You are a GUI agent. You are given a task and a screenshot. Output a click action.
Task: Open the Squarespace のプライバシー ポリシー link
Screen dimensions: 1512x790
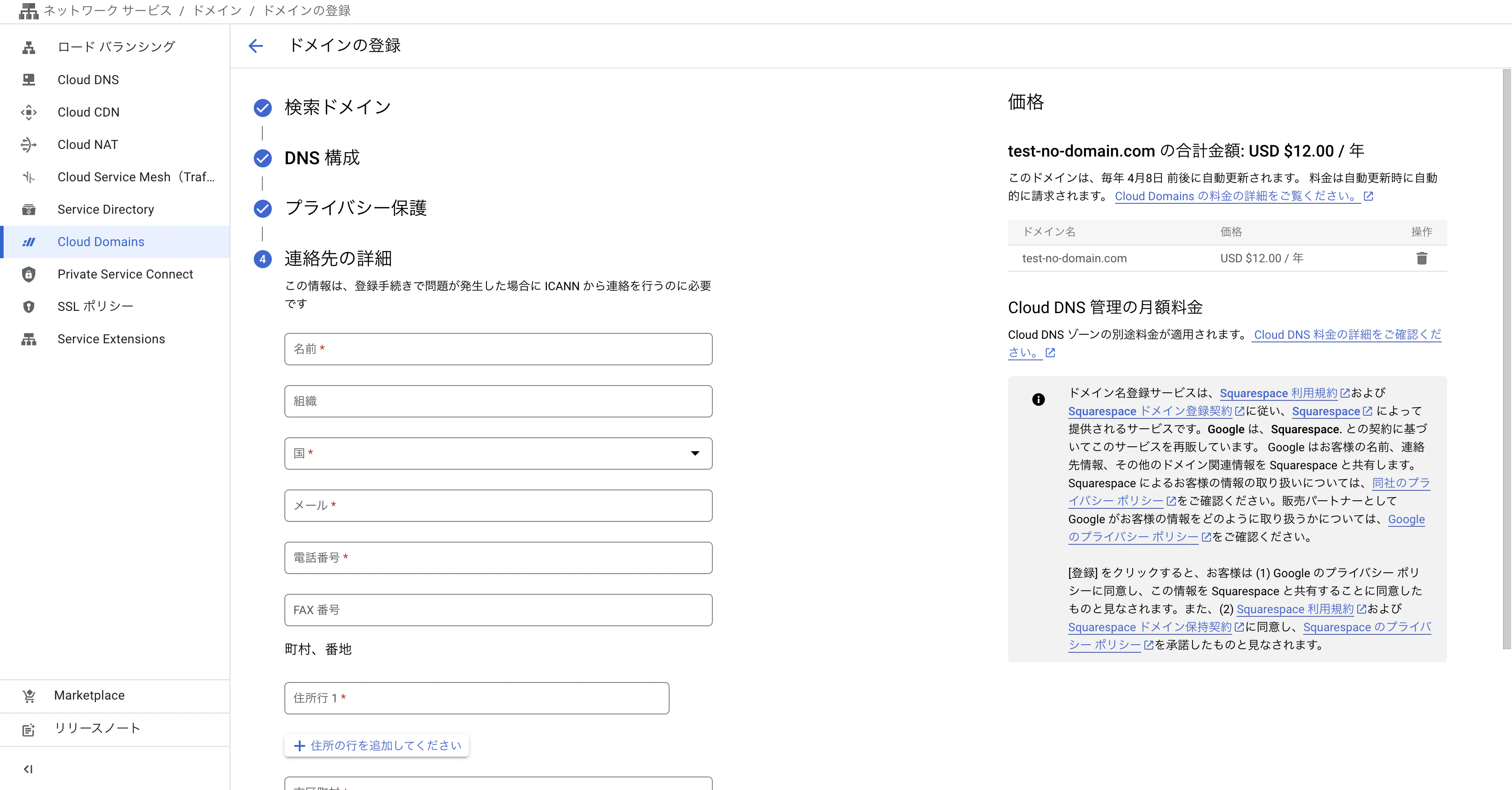pos(1367,628)
